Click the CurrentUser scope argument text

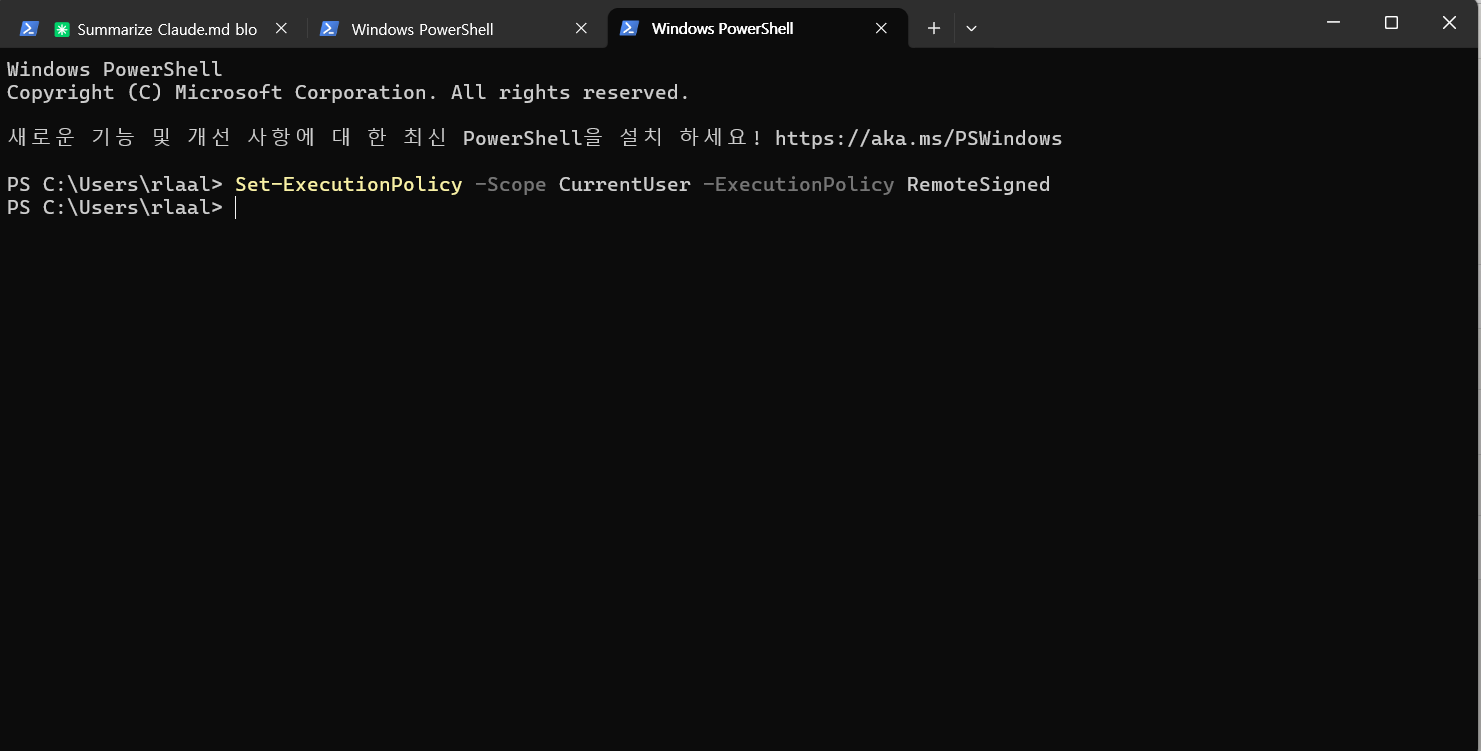click(x=624, y=184)
